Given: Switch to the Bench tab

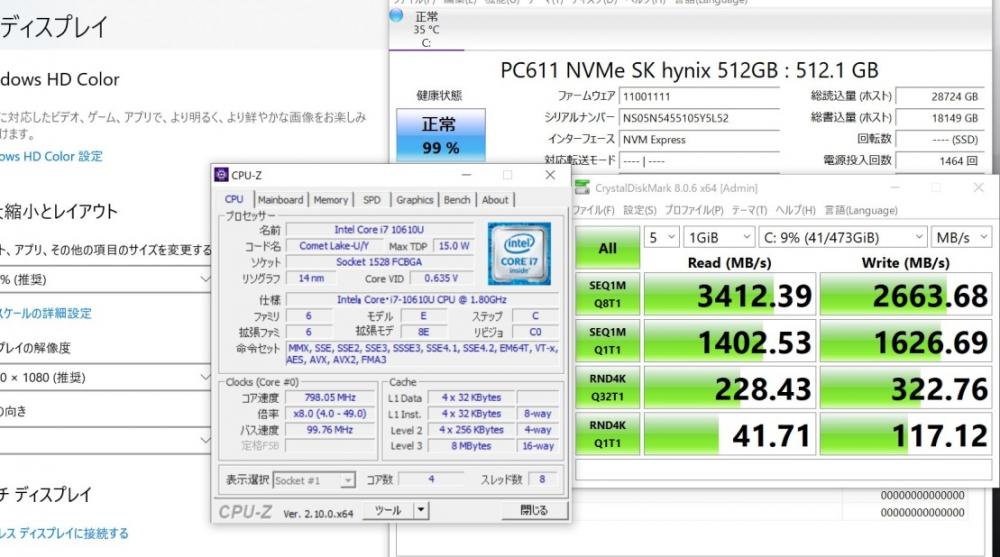Looking at the screenshot, I should (457, 200).
